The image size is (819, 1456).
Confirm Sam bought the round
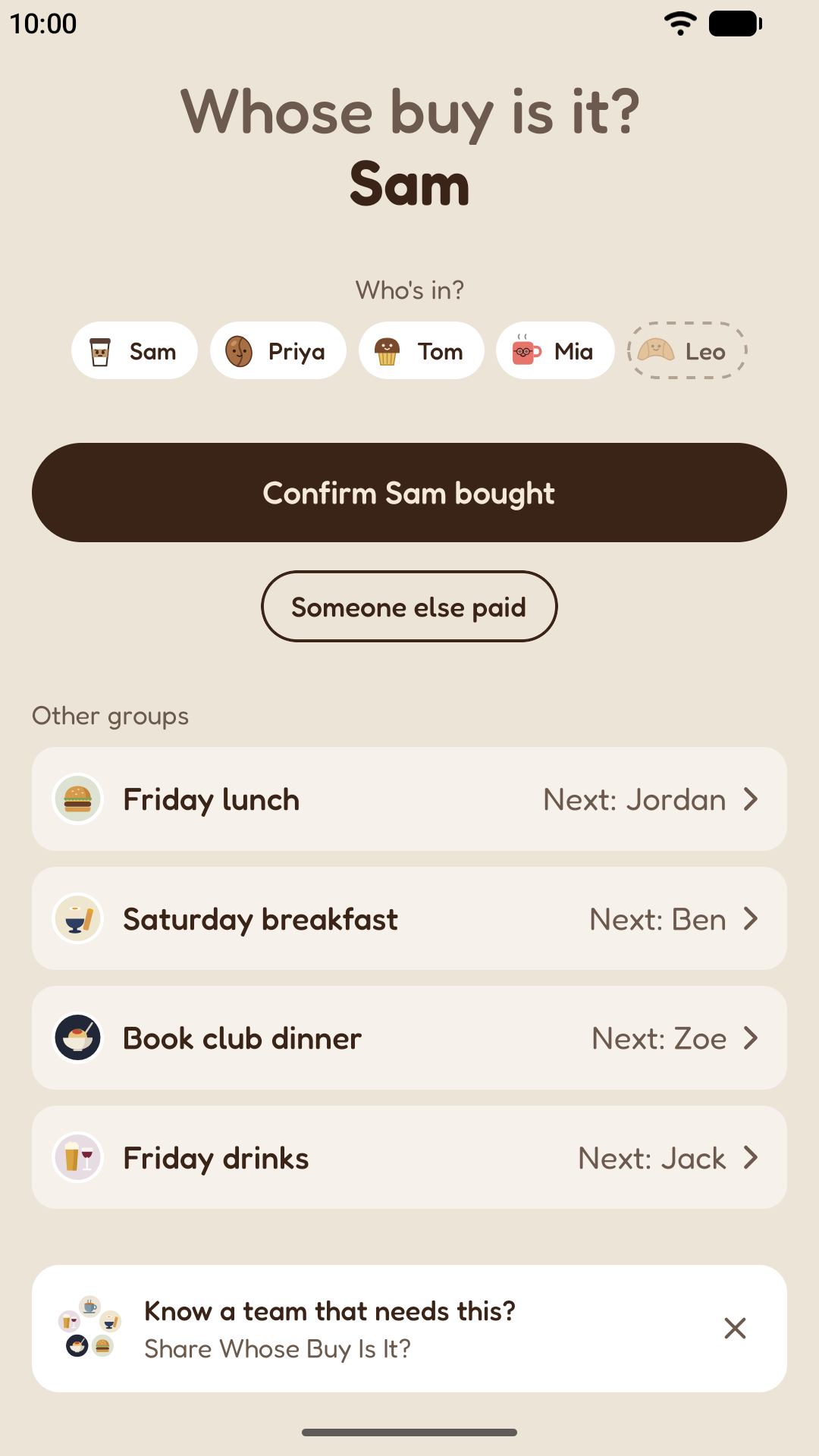tap(409, 493)
